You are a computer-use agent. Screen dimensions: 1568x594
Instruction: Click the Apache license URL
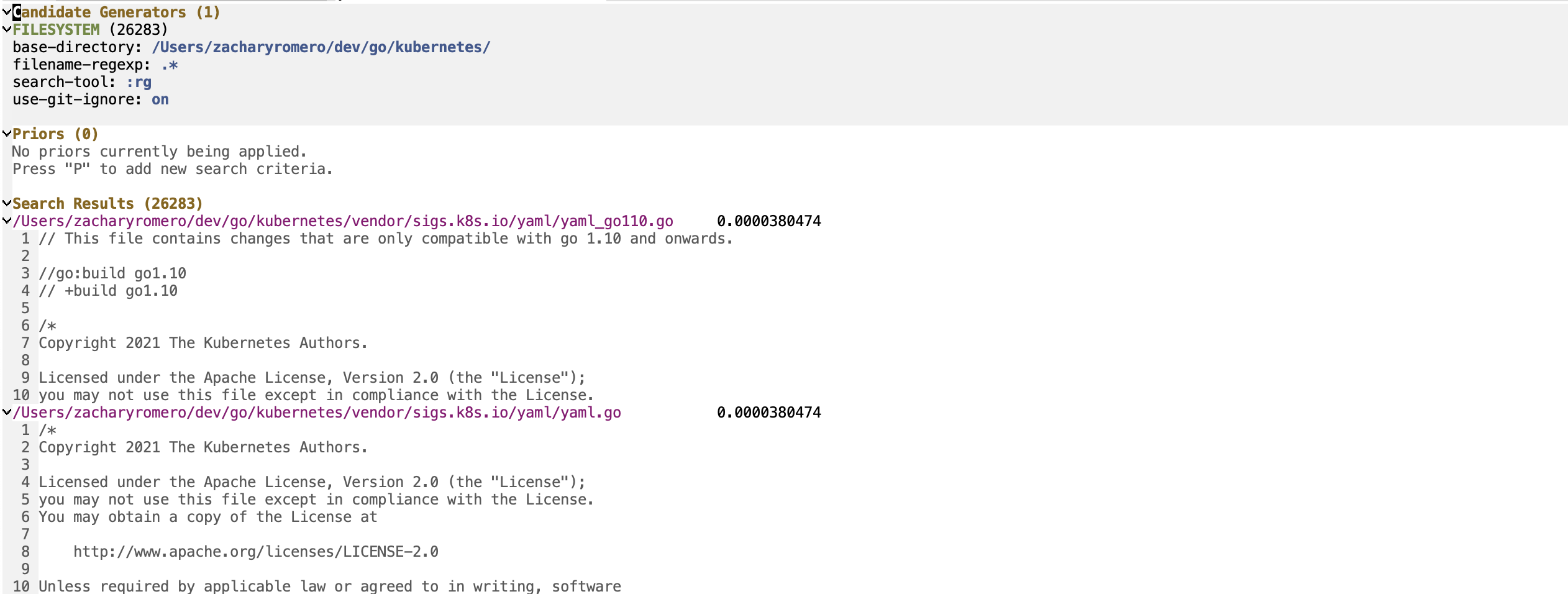tap(255, 551)
